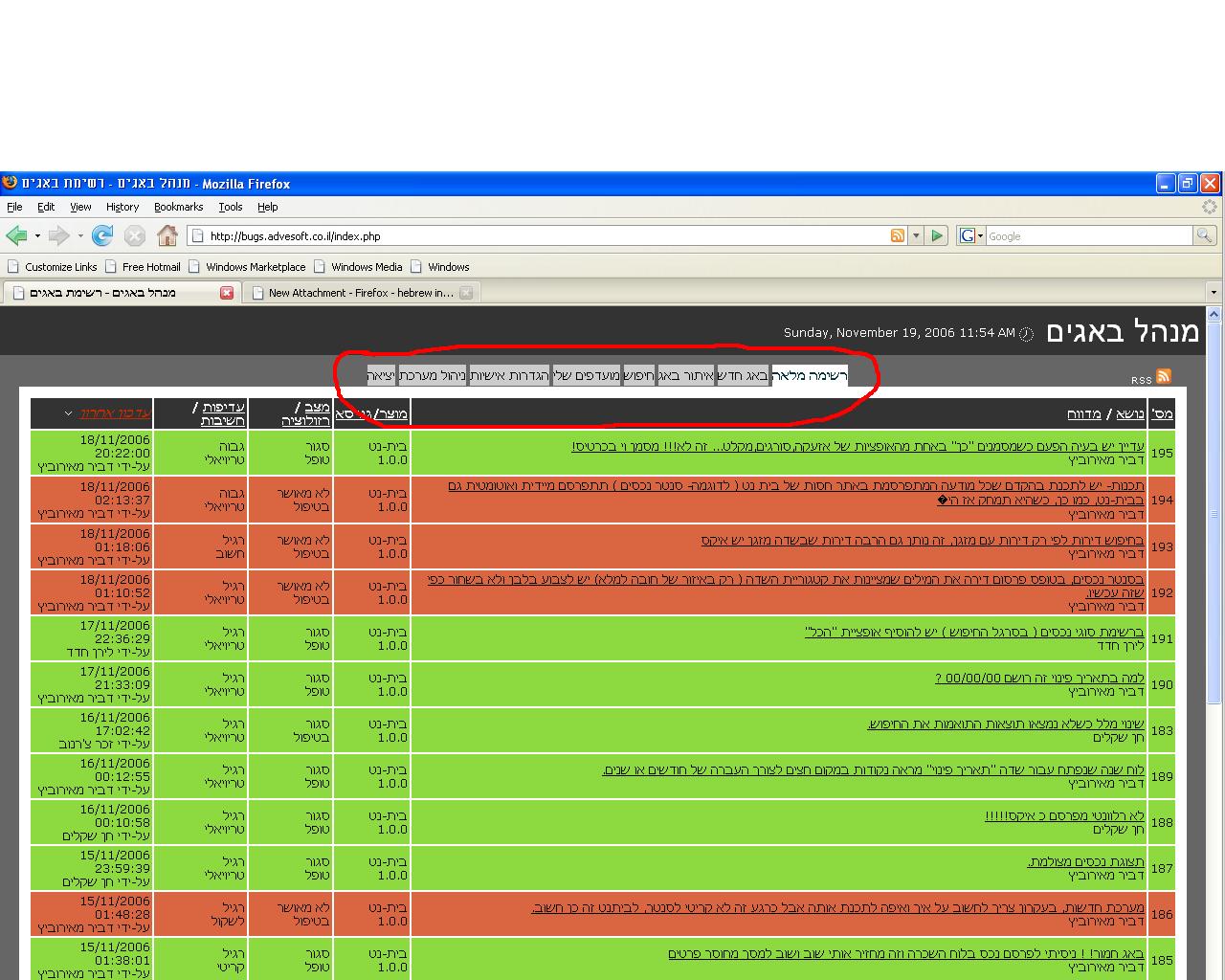Click in the Google search field
1225x980 pixels.
(x=1086, y=235)
